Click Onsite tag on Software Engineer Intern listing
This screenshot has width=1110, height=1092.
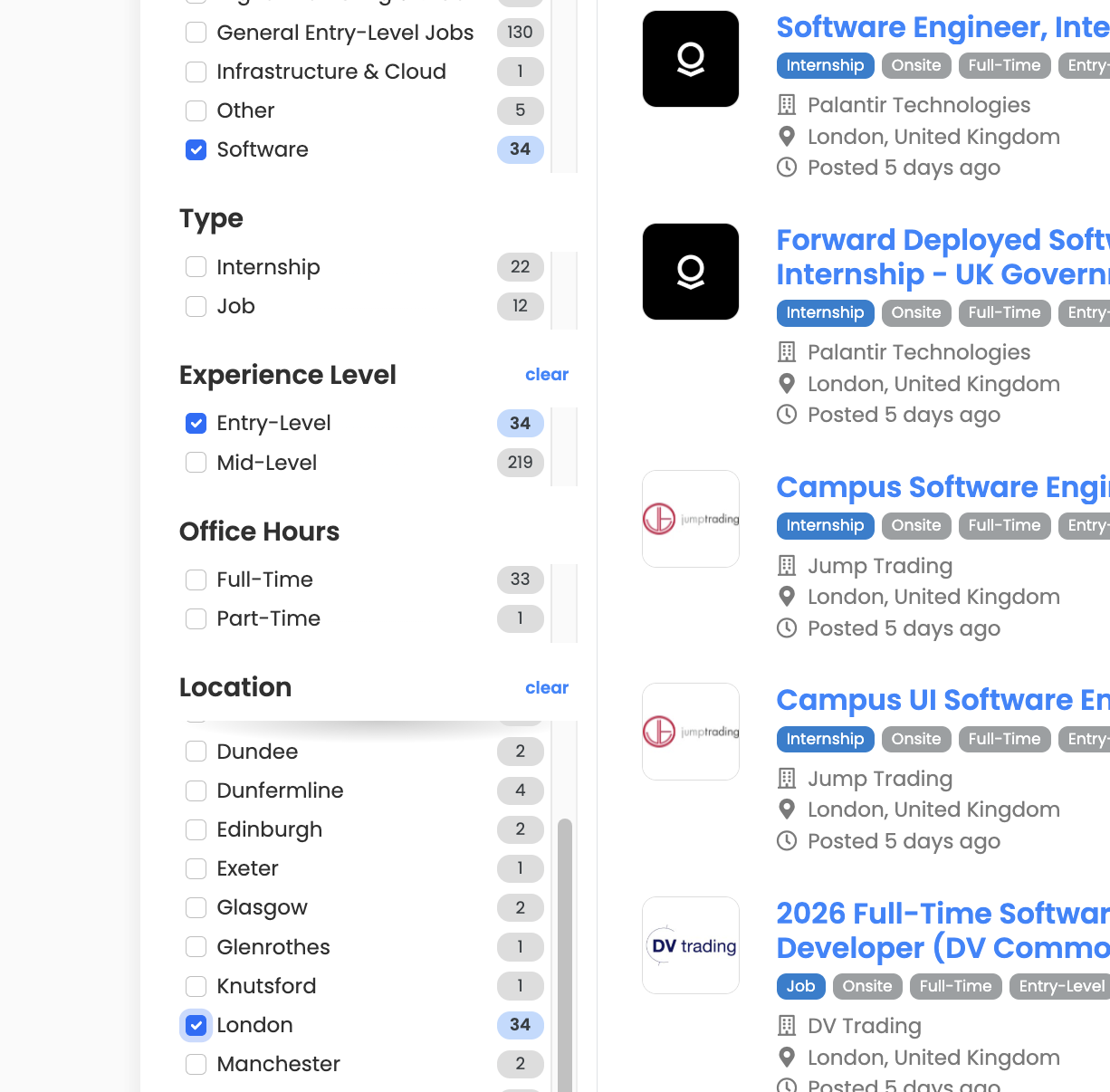916,65
